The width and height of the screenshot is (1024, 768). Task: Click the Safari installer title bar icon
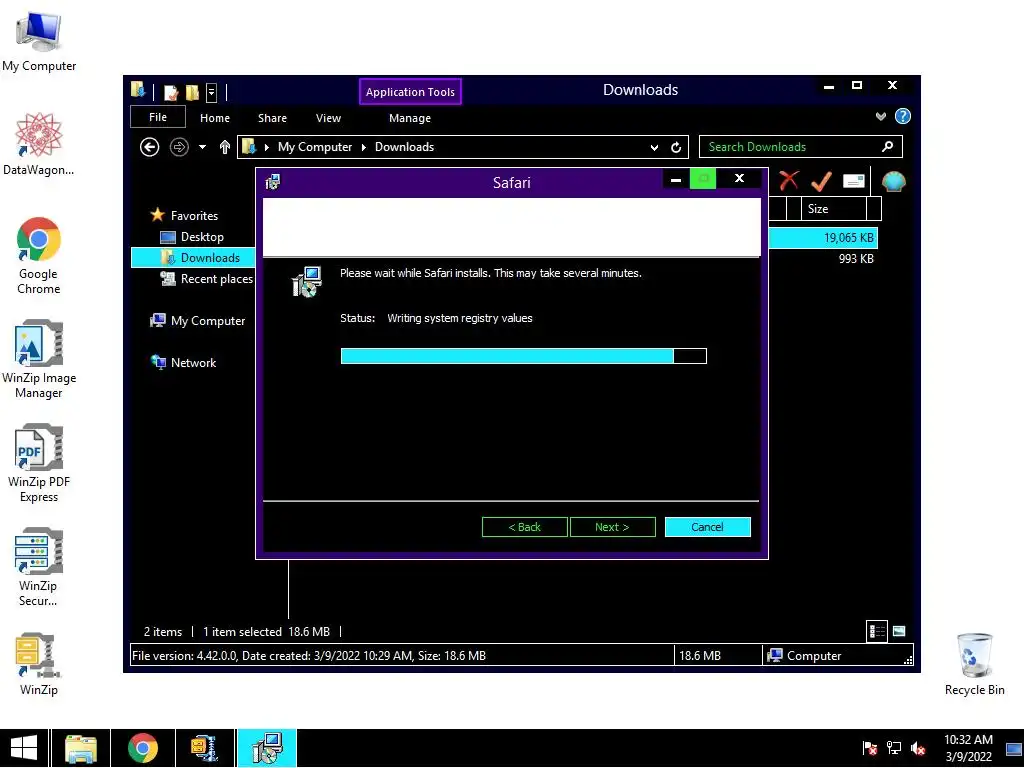click(x=273, y=182)
